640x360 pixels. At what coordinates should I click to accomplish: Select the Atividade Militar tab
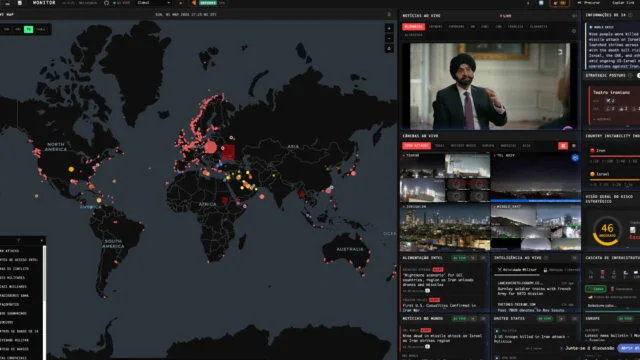[x=517, y=270]
